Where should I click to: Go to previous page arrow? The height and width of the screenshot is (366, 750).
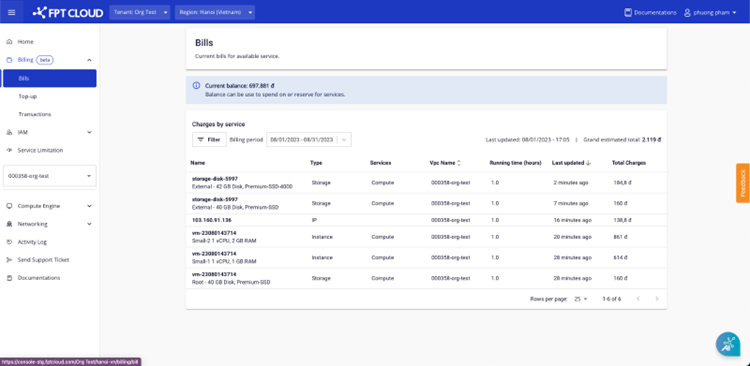(x=638, y=299)
